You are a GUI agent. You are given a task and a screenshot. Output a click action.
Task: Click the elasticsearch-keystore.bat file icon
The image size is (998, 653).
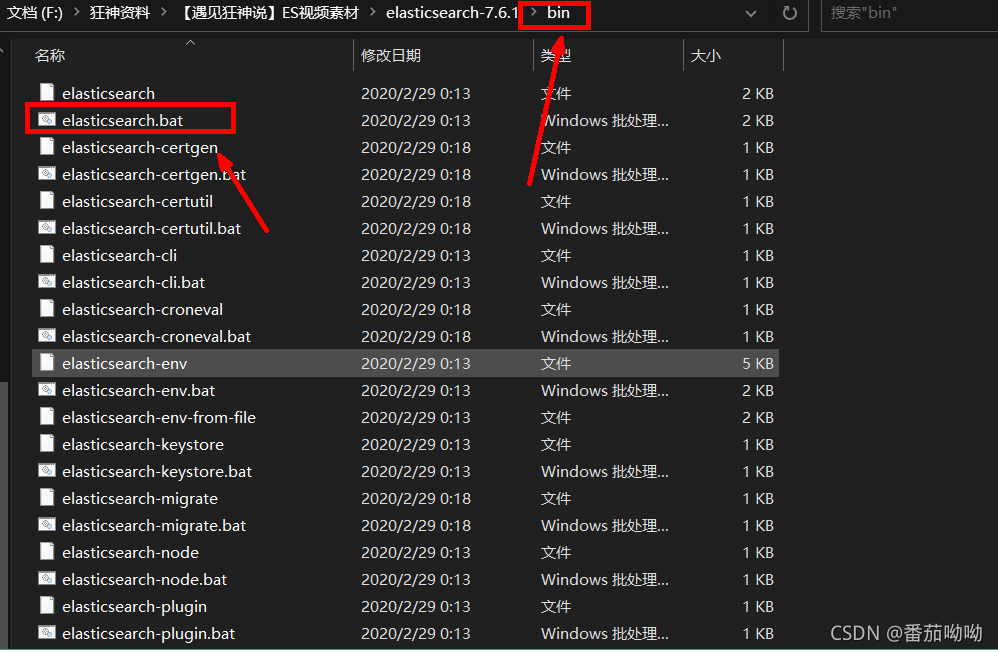coord(46,471)
